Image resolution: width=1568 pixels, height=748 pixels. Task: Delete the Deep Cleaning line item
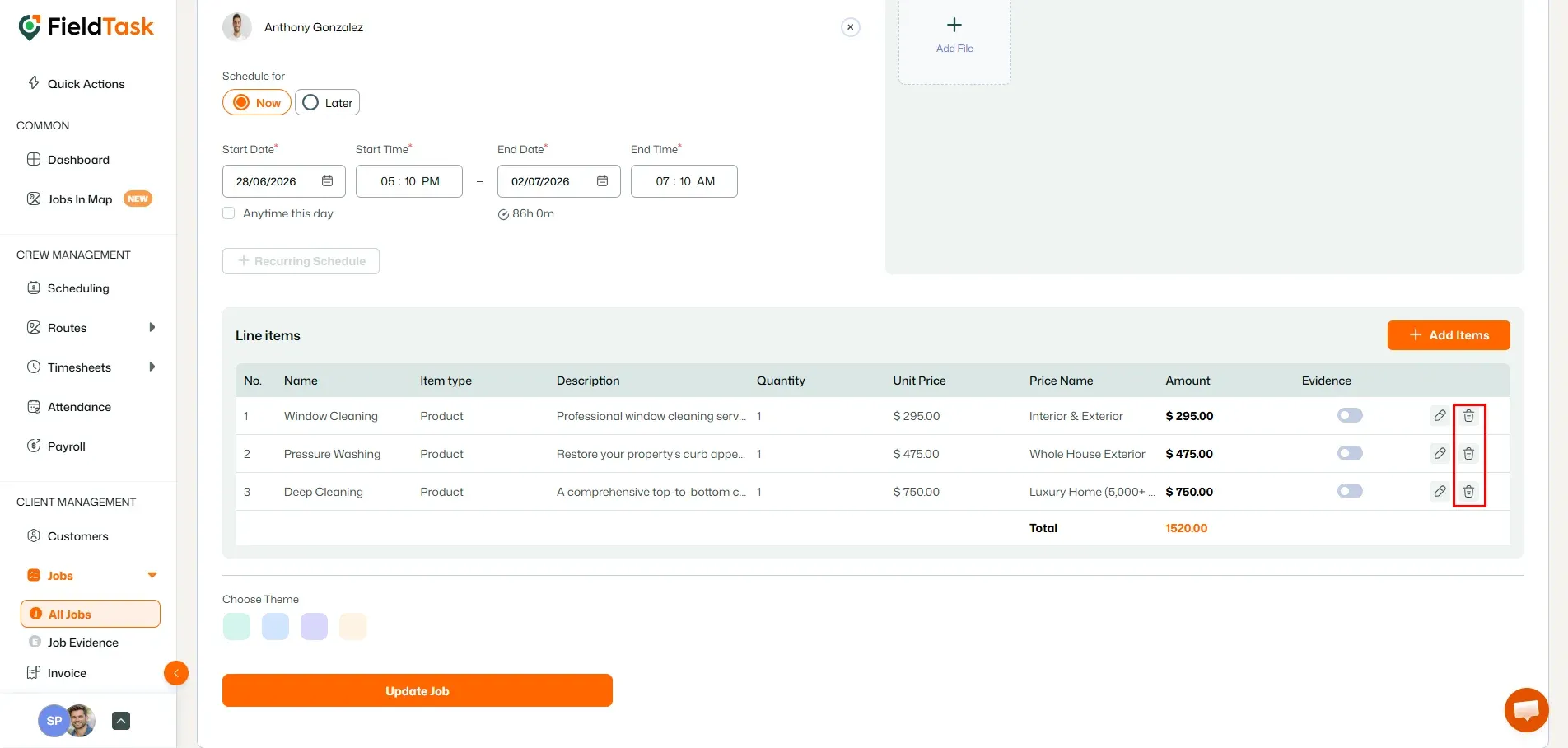click(x=1468, y=492)
